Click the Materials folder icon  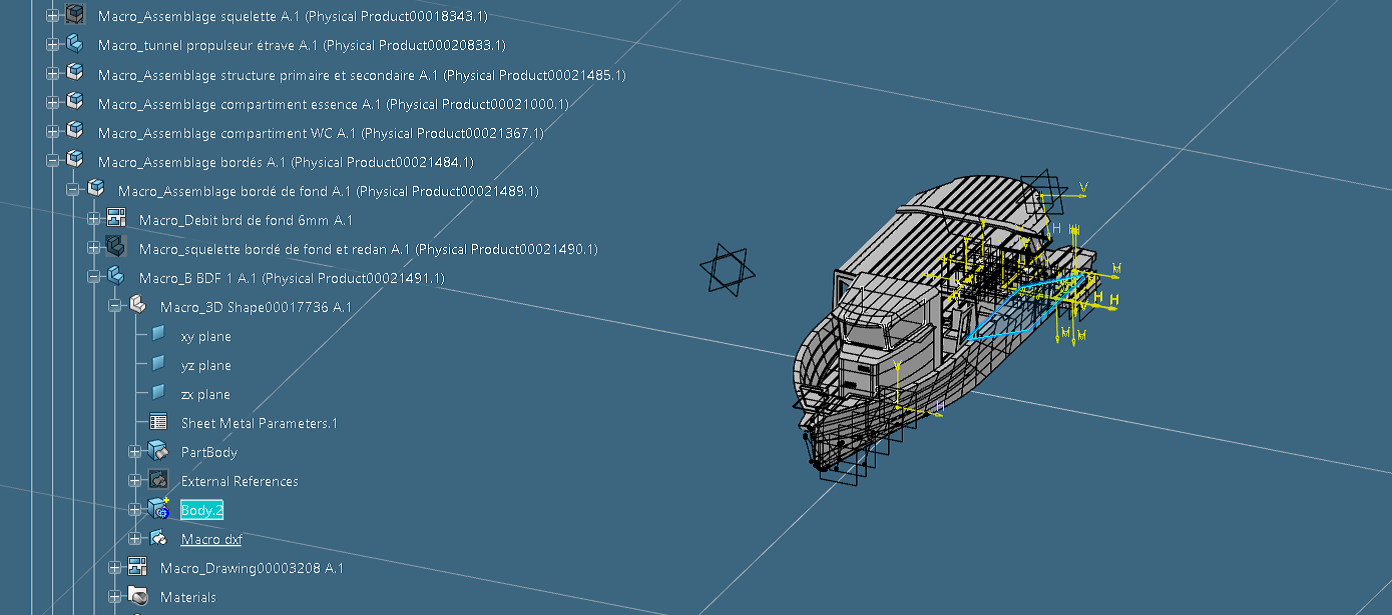[x=138, y=597]
